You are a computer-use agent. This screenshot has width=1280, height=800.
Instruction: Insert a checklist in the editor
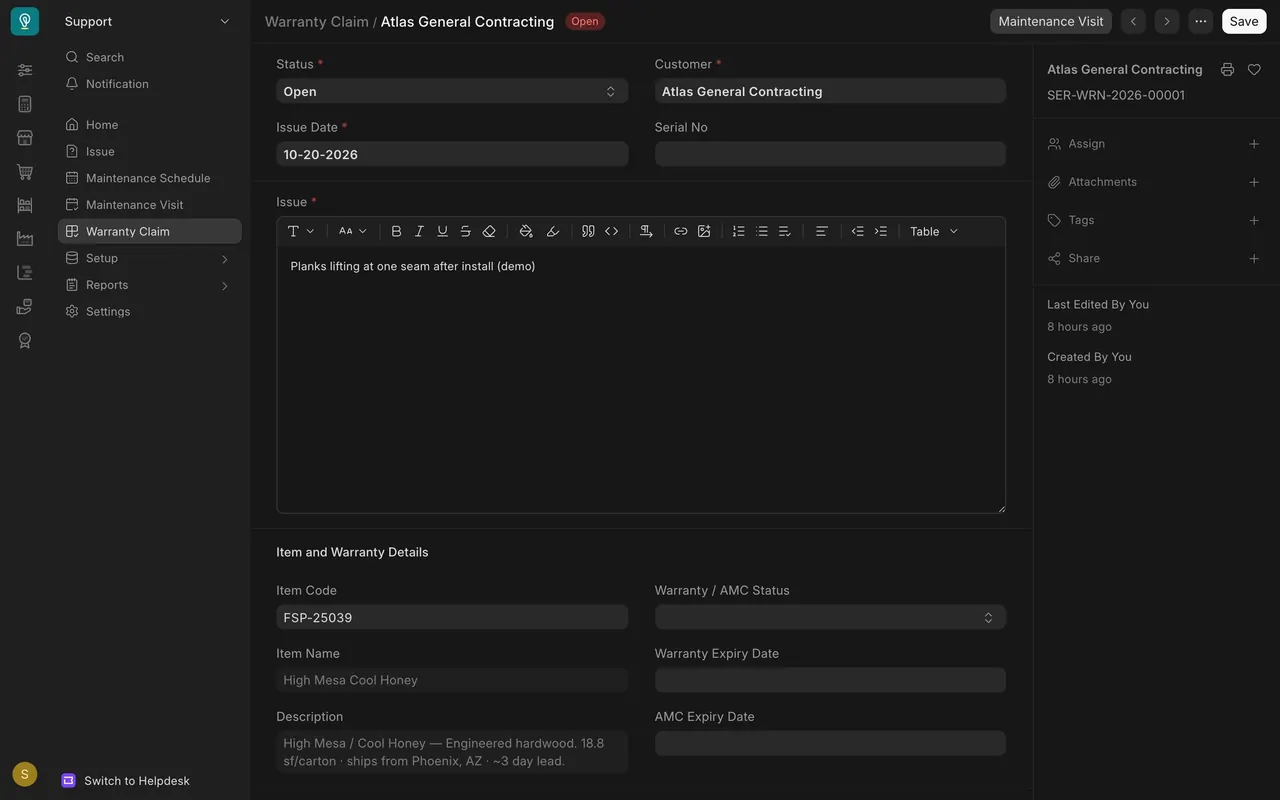point(785,231)
